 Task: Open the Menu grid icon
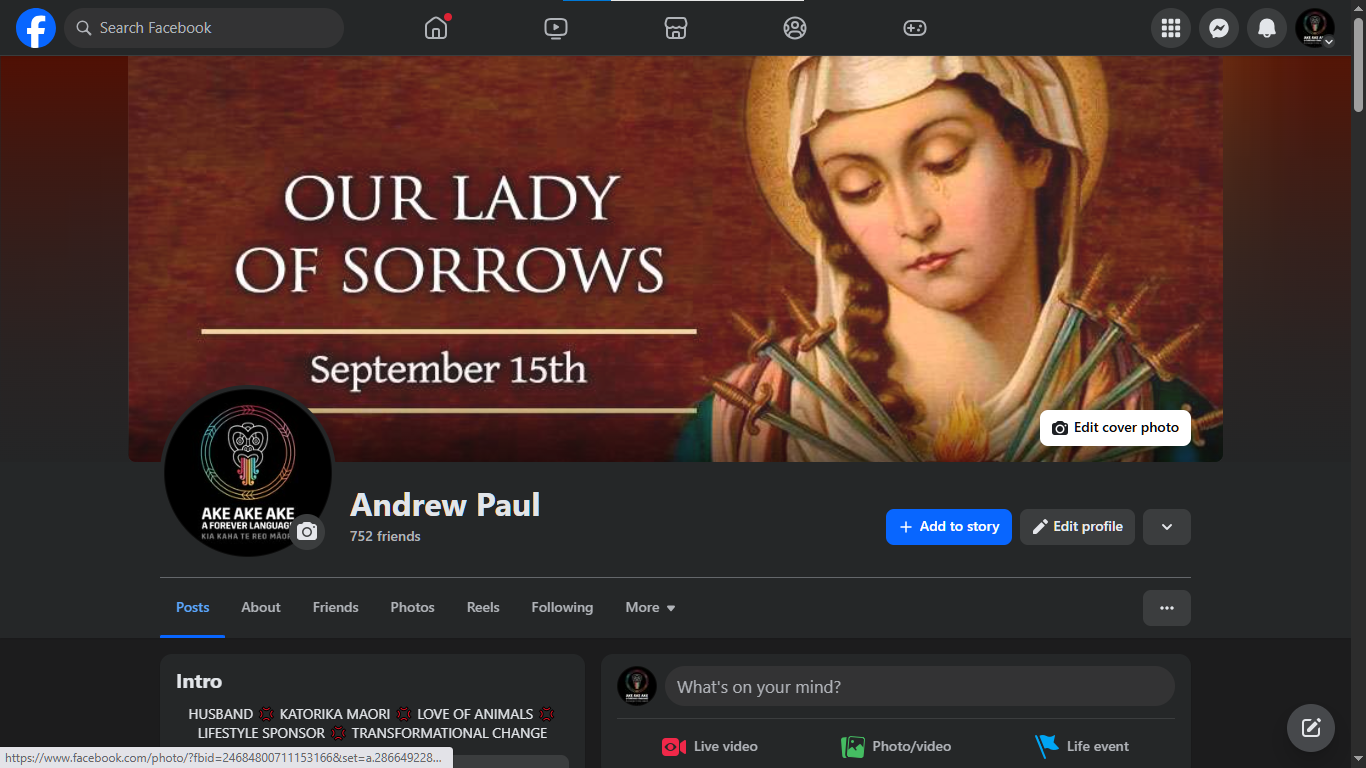[x=1171, y=28]
